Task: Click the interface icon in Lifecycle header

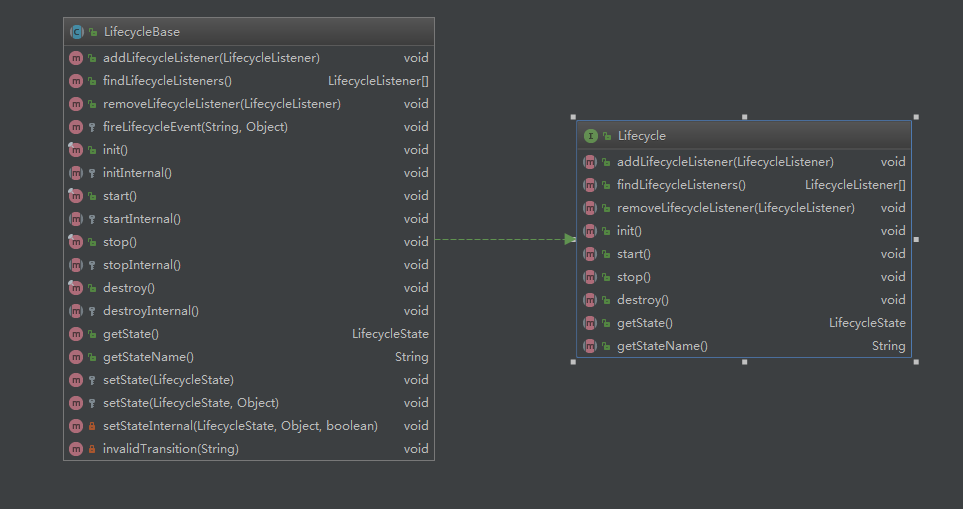Action: (x=591, y=136)
